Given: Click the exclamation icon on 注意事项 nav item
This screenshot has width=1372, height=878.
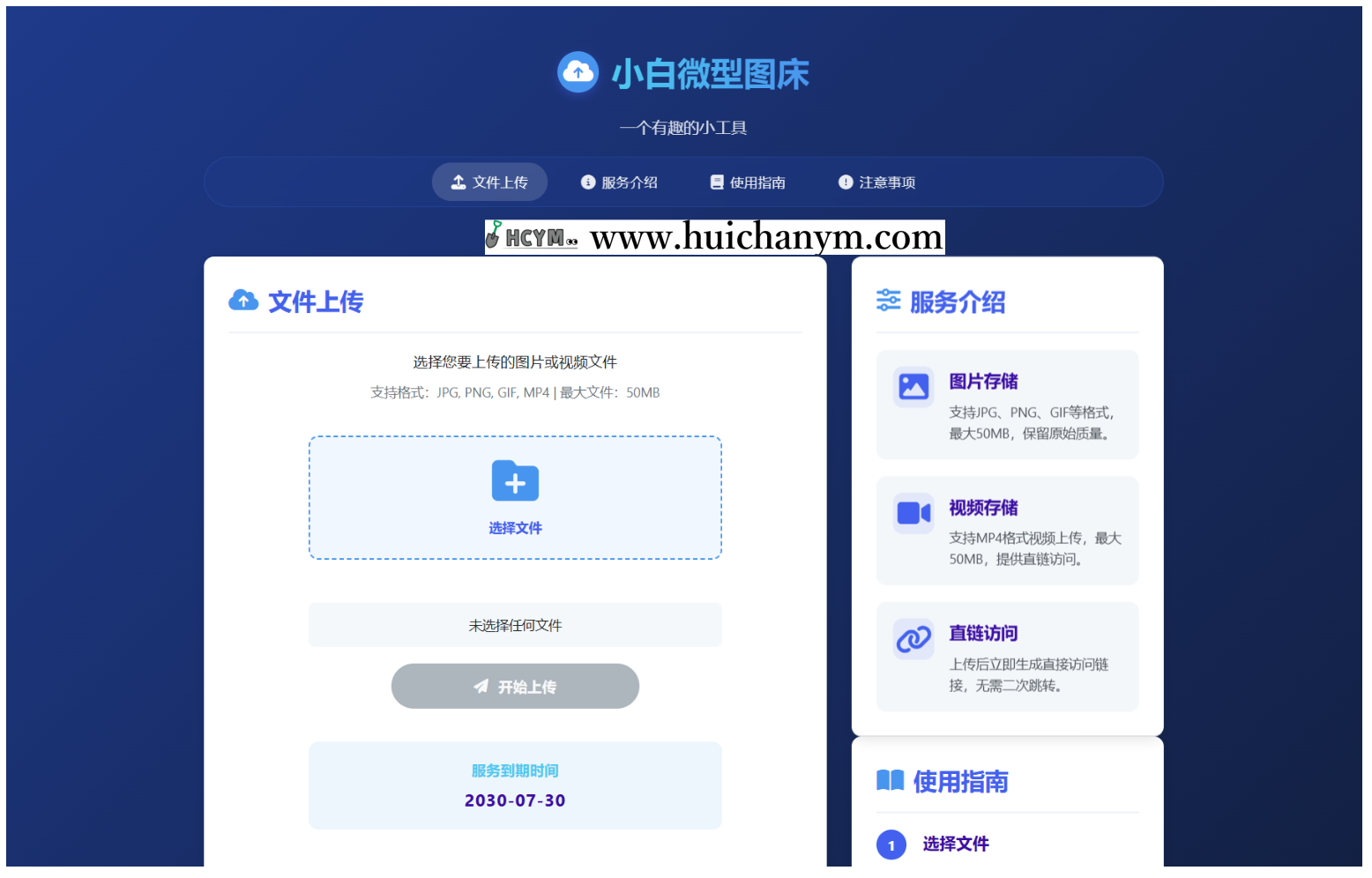Looking at the screenshot, I should coord(846,182).
